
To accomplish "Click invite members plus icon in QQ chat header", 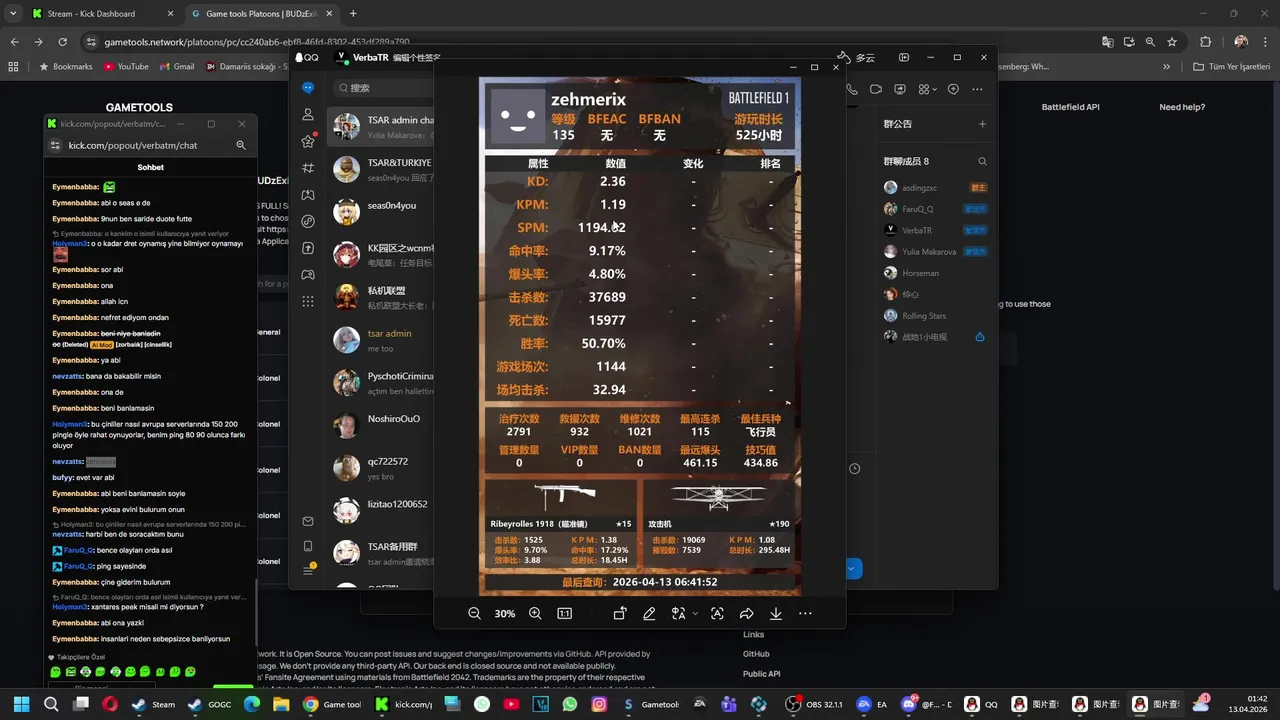I will coord(953,89).
